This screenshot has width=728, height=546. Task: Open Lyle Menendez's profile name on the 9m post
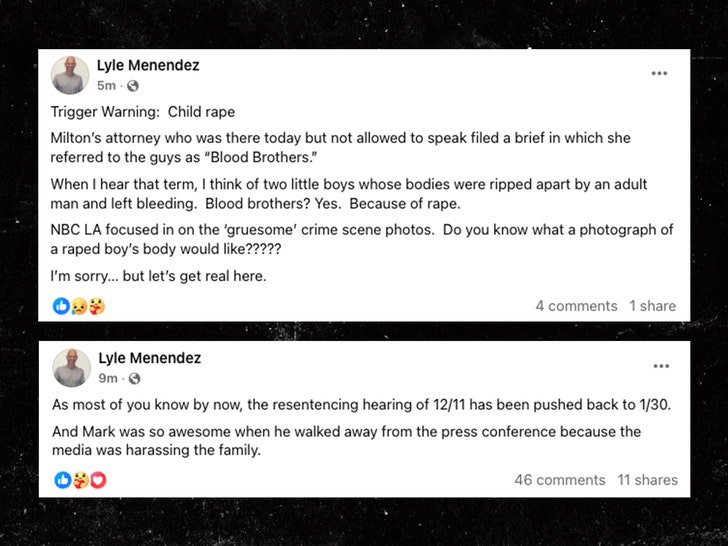(149, 358)
